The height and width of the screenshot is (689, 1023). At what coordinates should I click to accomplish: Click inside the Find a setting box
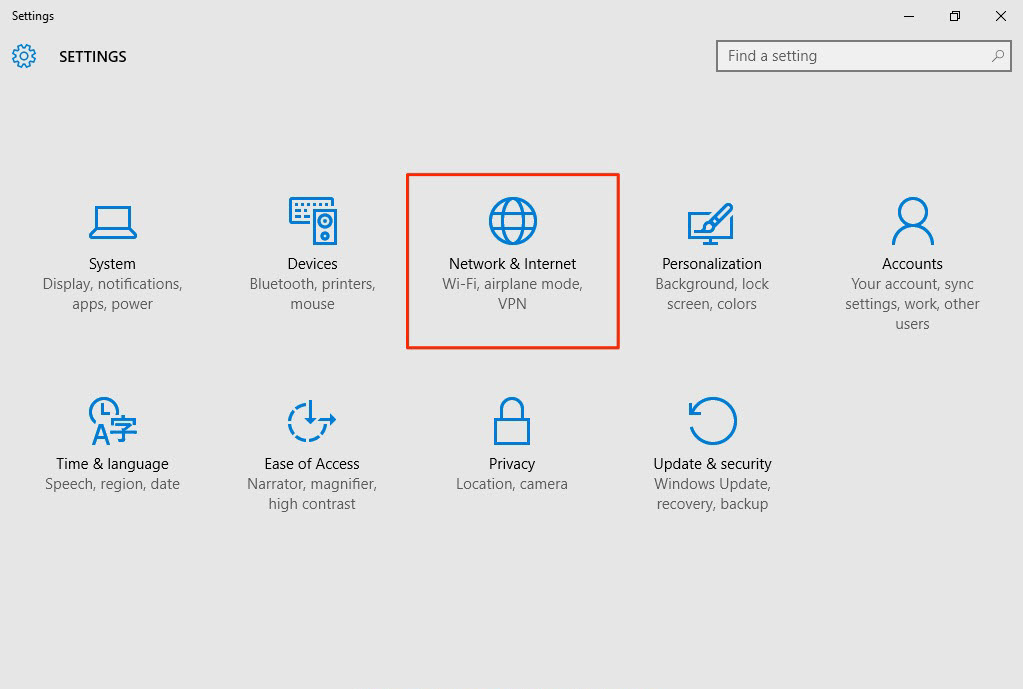point(850,56)
